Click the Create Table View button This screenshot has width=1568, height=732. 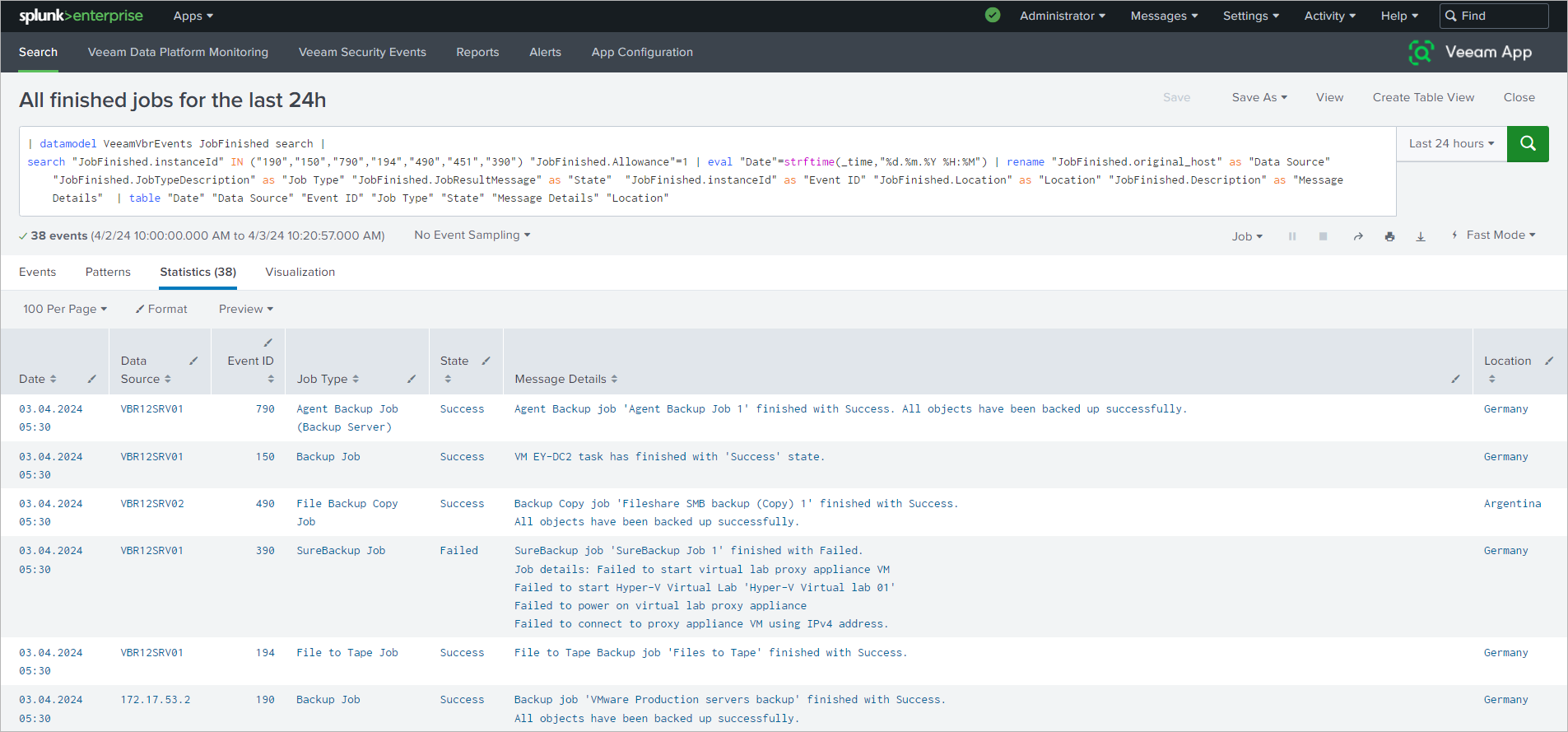[1423, 97]
